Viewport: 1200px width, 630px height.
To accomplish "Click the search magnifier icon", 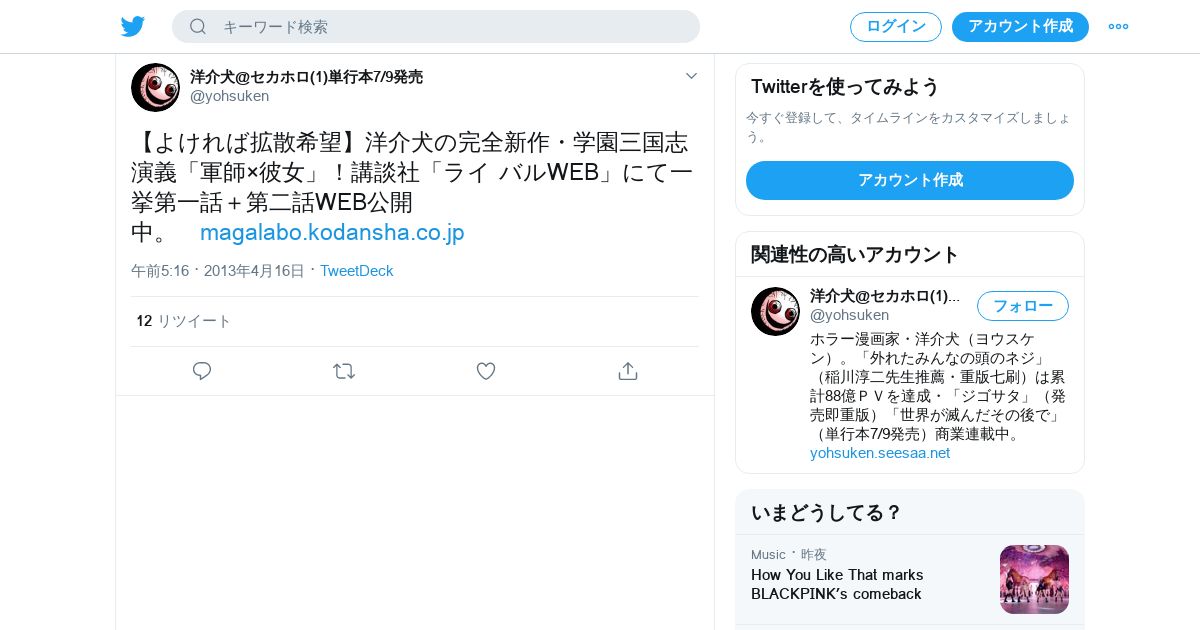I will tap(198, 27).
